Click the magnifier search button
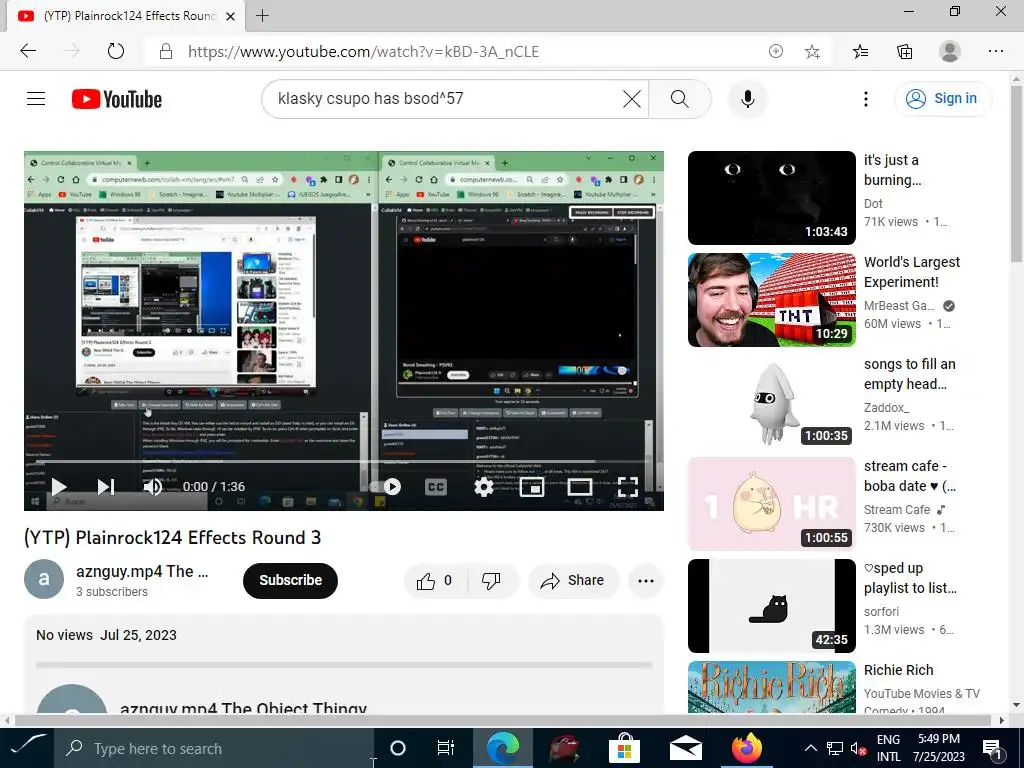Image resolution: width=1024 pixels, height=768 pixels. [680, 99]
